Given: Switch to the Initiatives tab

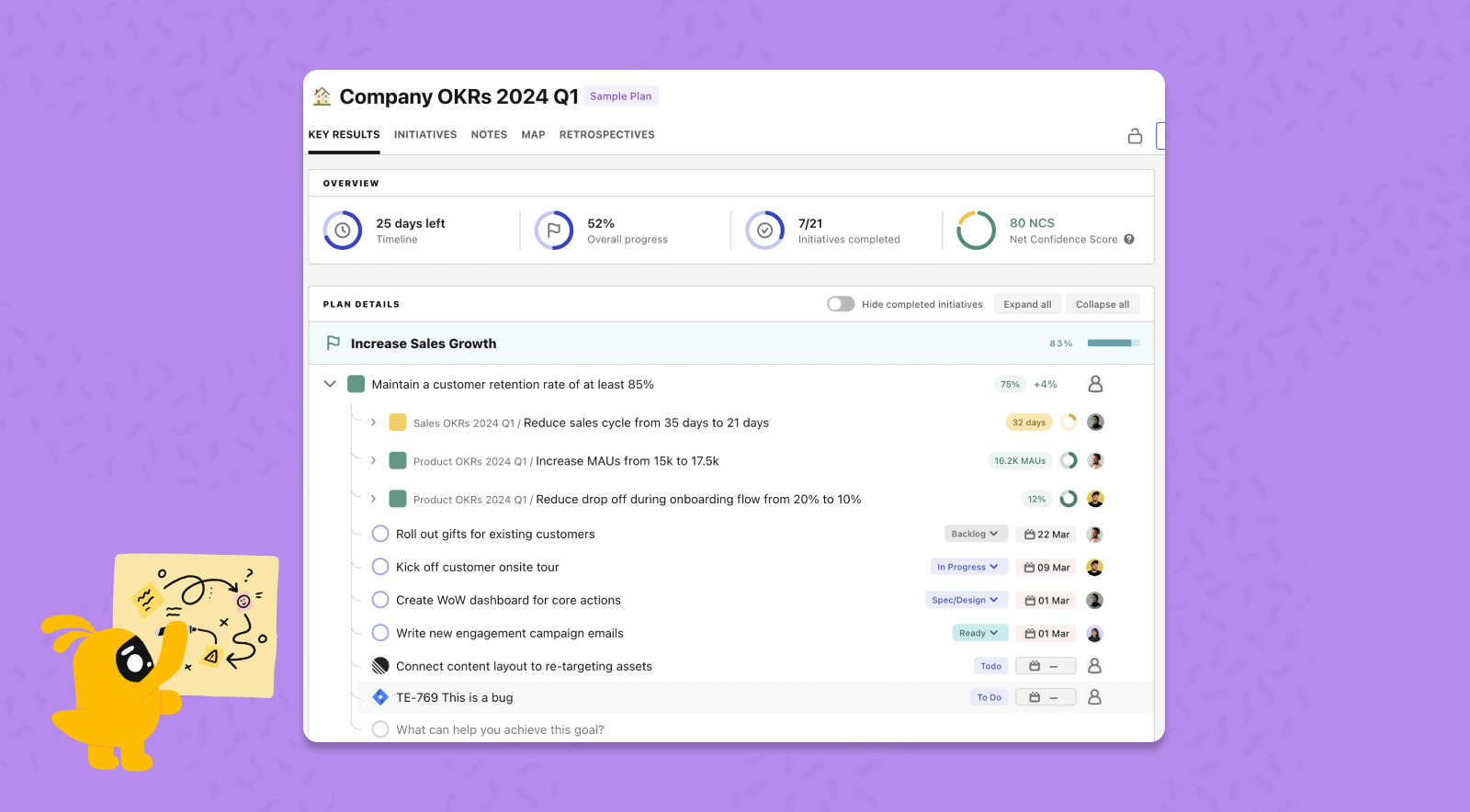Looking at the screenshot, I should pos(425,134).
